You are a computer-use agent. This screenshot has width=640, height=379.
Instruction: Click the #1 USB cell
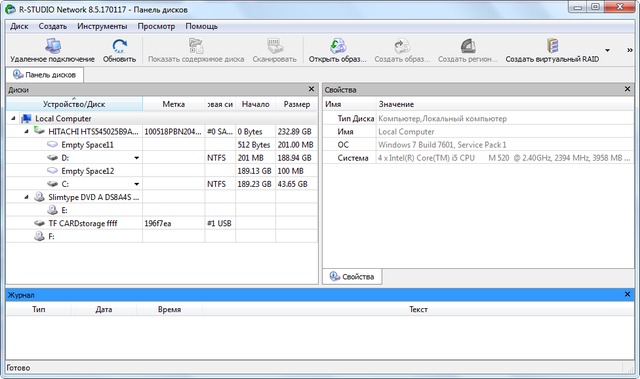tap(219, 223)
